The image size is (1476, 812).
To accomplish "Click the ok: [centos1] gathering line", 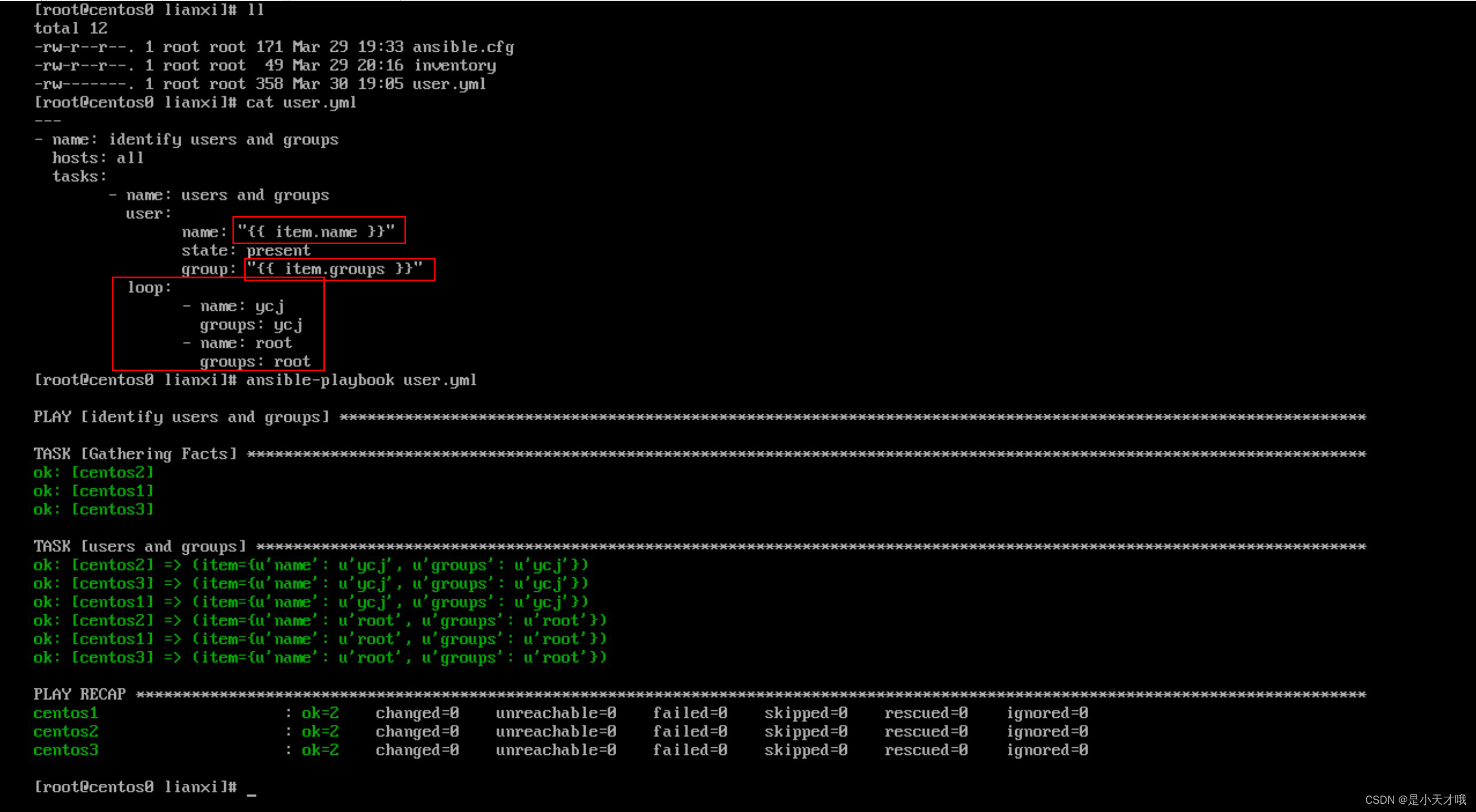I will 93,490.
